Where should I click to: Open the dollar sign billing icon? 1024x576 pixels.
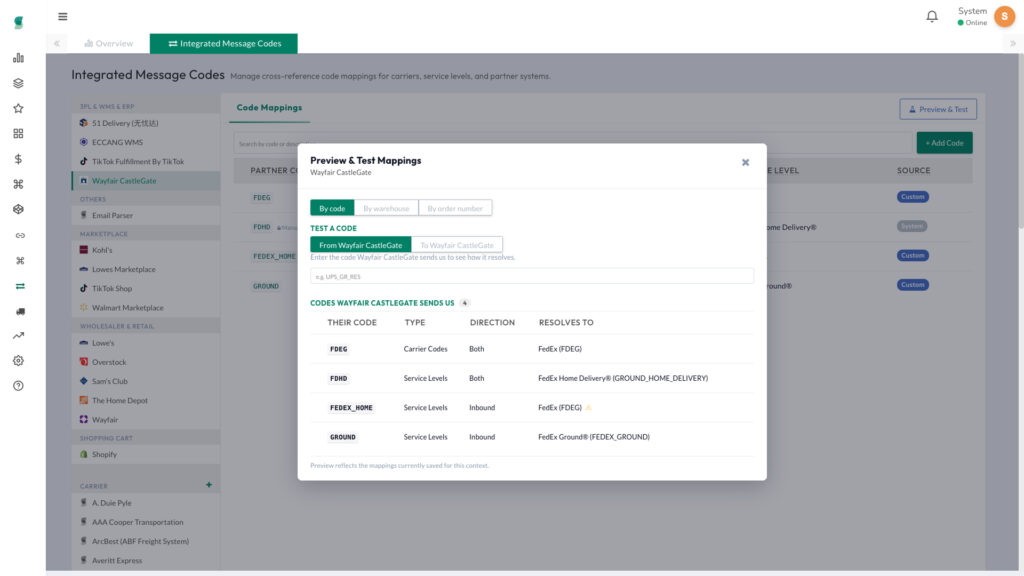(x=18, y=159)
